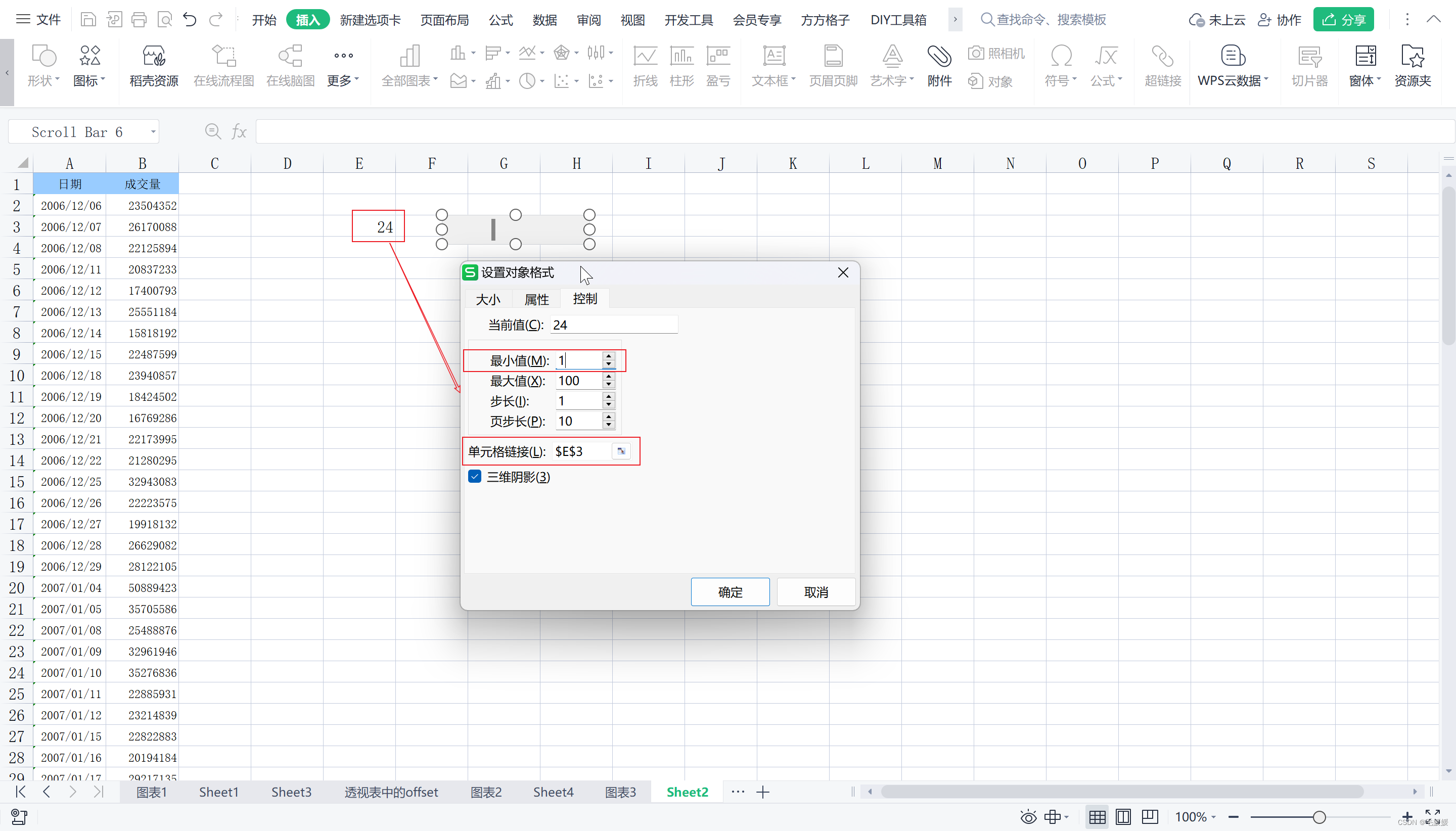The image size is (1456, 831).
Task: Insert a 盈亏 sparkline
Action: coord(718,66)
